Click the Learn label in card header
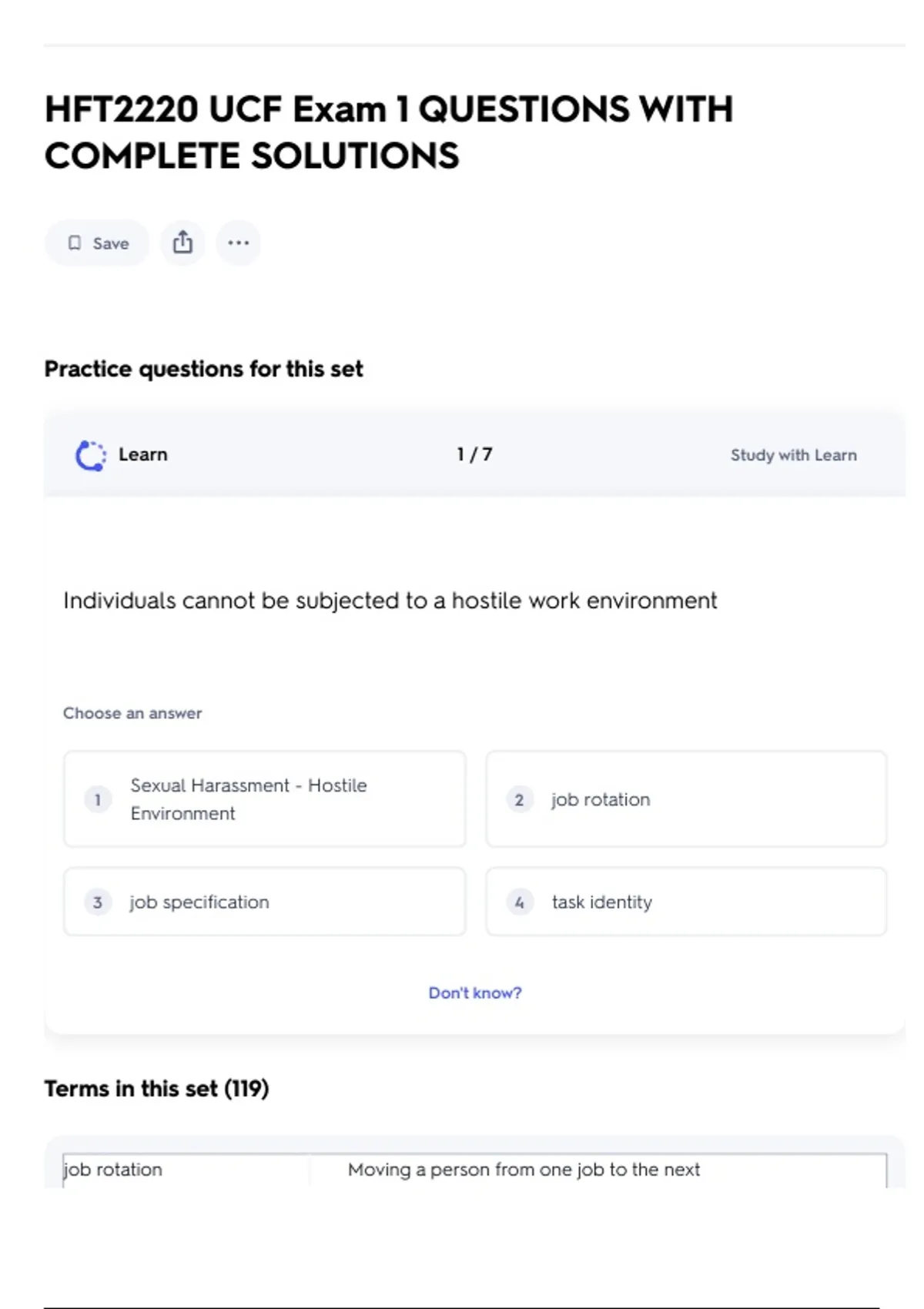 point(142,454)
